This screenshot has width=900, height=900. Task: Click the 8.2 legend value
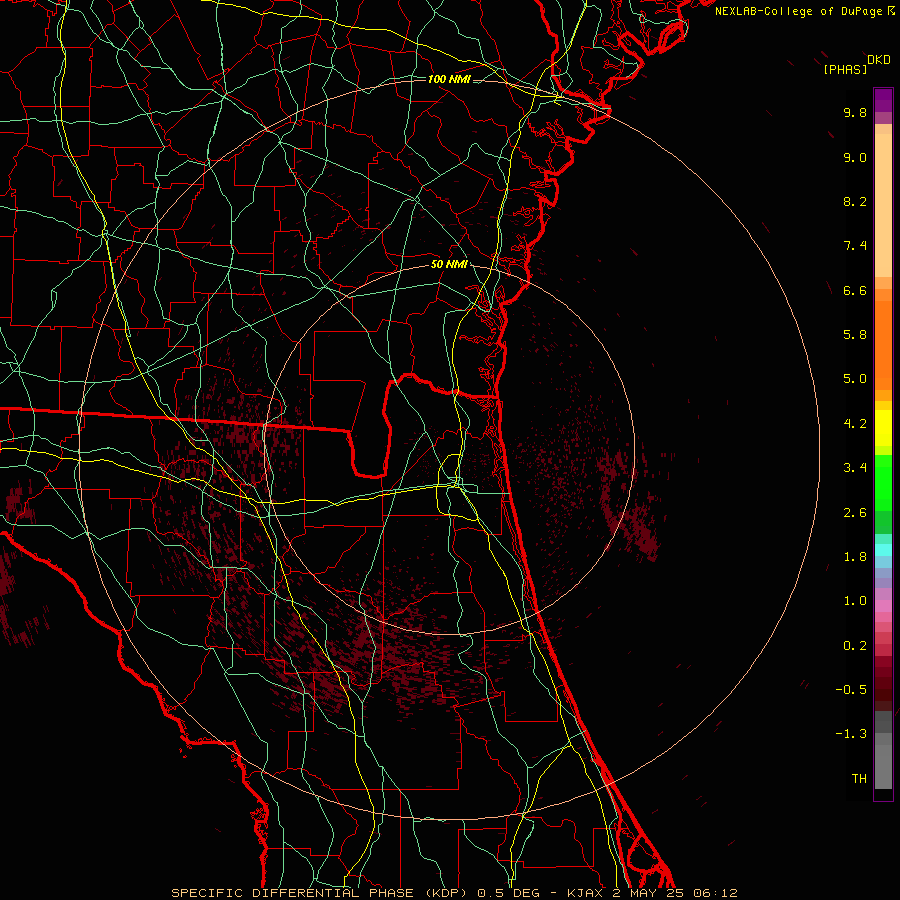[x=855, y=201]
